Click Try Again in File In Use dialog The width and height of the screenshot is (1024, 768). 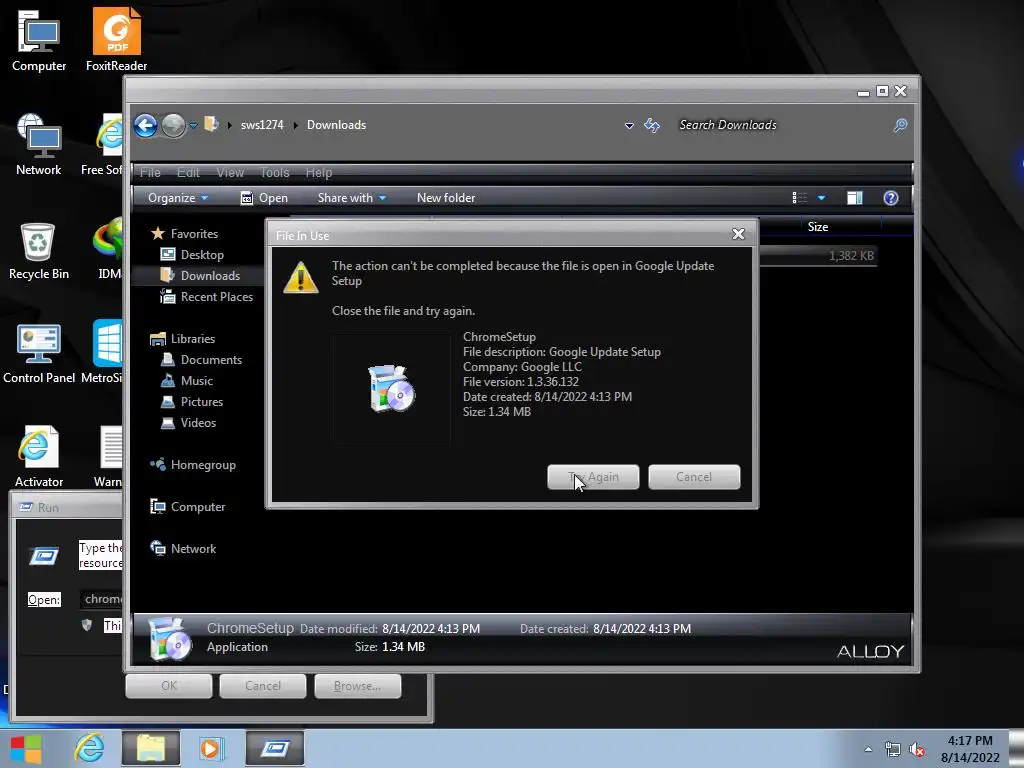[x=593, y=477]
